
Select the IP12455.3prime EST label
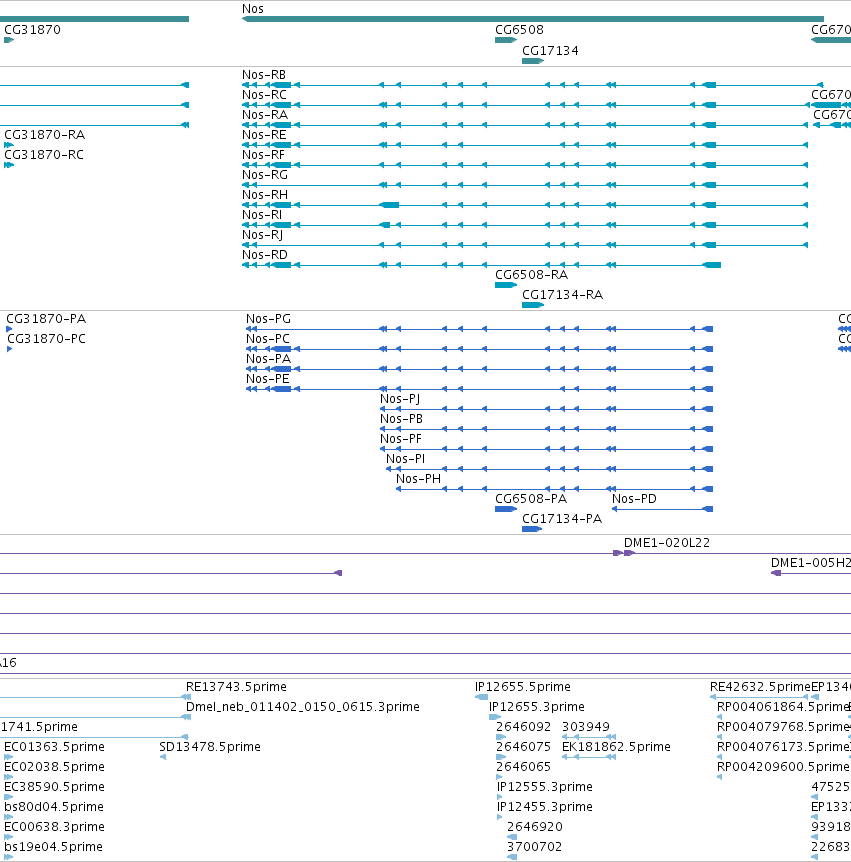544,806
